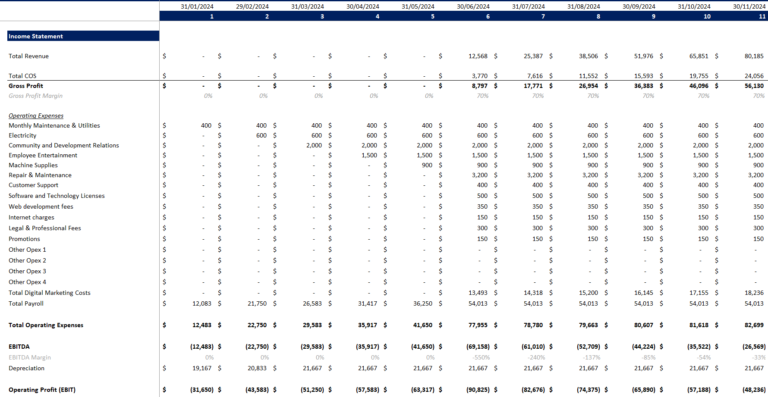This screenshot has height=397, width=768.
Task: Click the Depreciation row label
Action: (x=26, y=368)
